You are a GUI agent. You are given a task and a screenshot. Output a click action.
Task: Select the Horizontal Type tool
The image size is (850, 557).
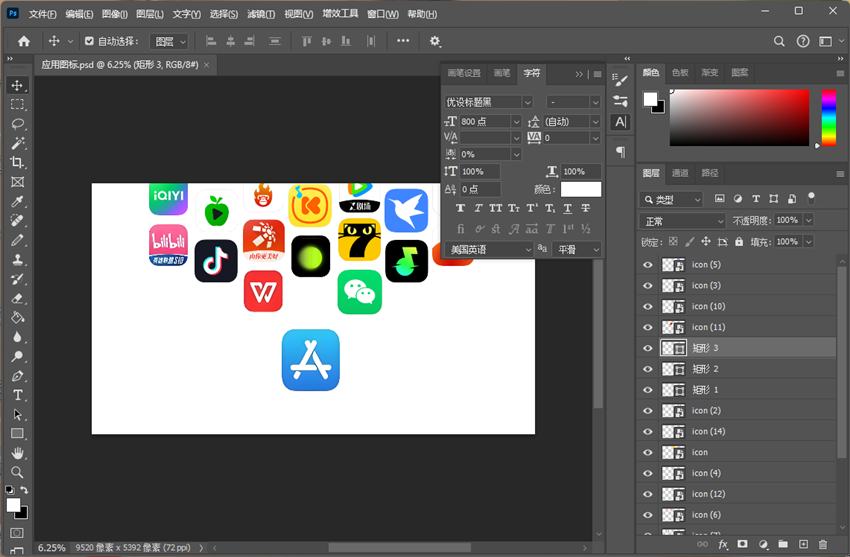17,395
